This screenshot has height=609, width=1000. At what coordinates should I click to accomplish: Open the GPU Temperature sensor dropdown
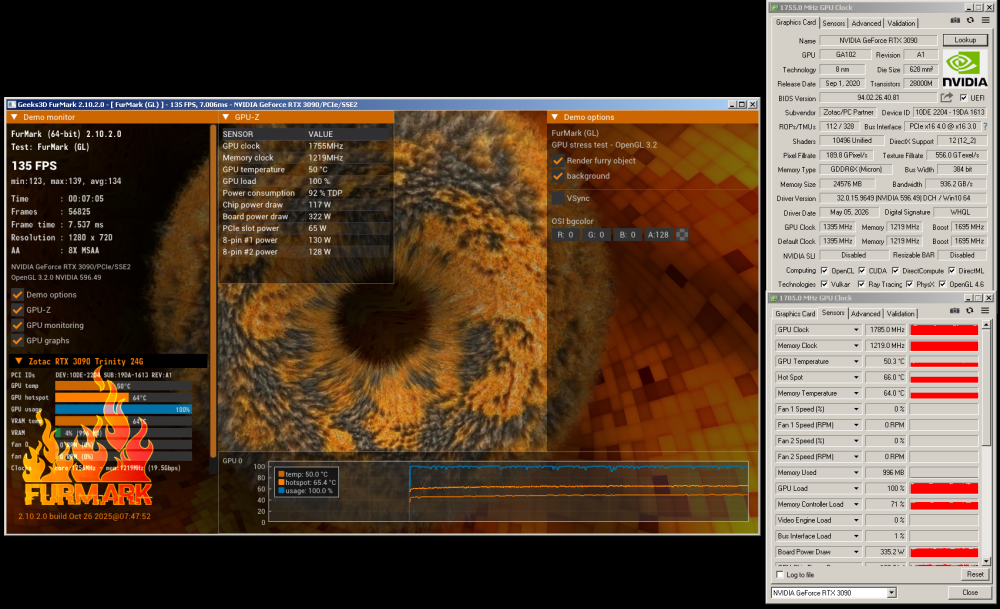[856, 362]
